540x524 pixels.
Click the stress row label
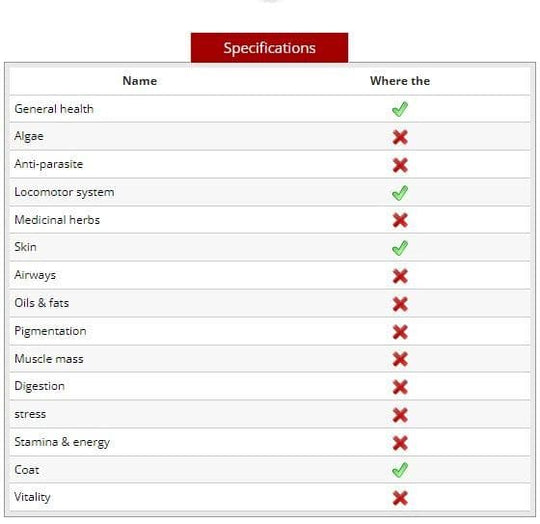pos(30,414)
